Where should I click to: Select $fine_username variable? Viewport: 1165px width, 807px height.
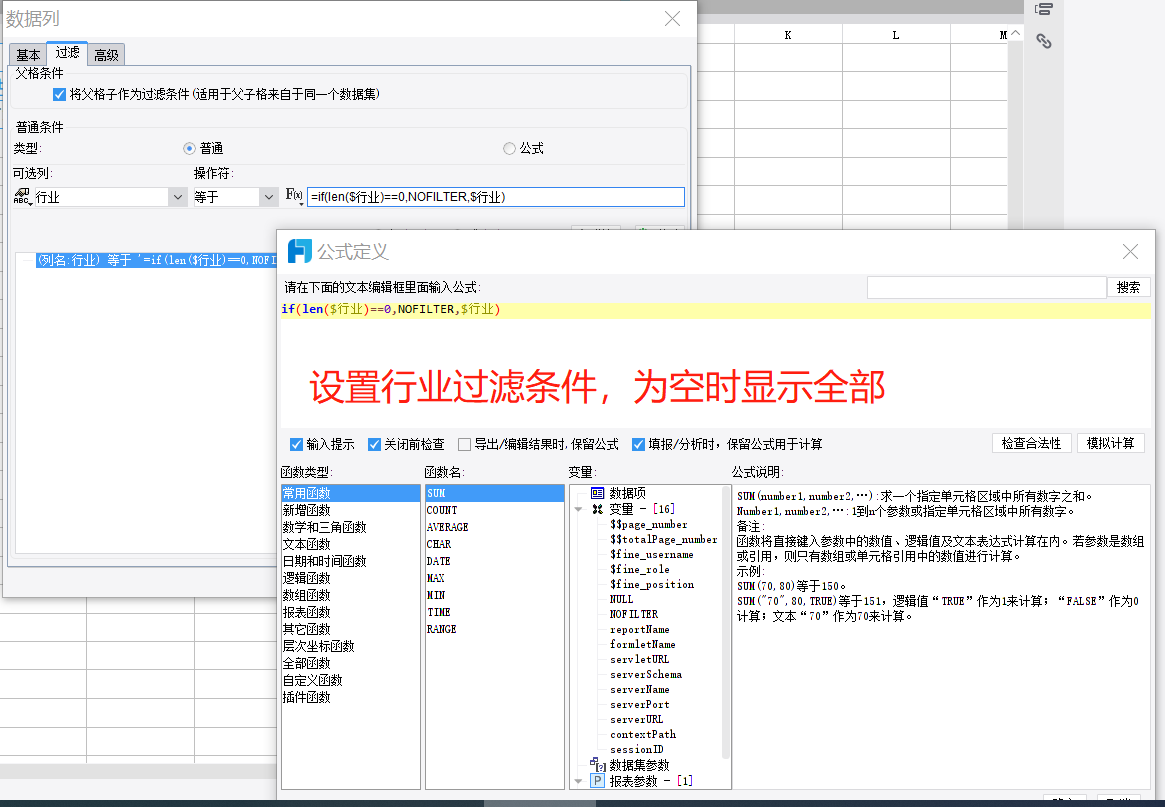pos(652,554)
